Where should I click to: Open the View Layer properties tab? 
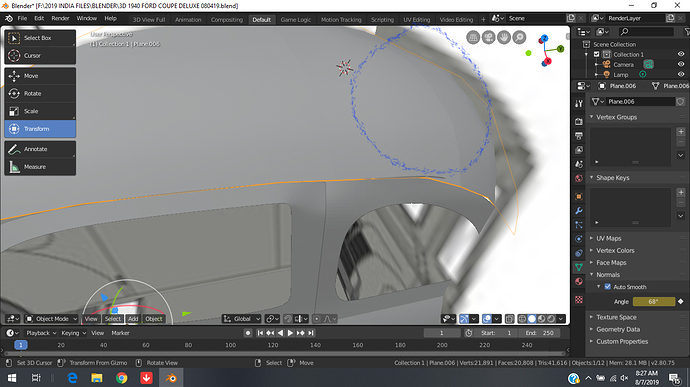579,150
